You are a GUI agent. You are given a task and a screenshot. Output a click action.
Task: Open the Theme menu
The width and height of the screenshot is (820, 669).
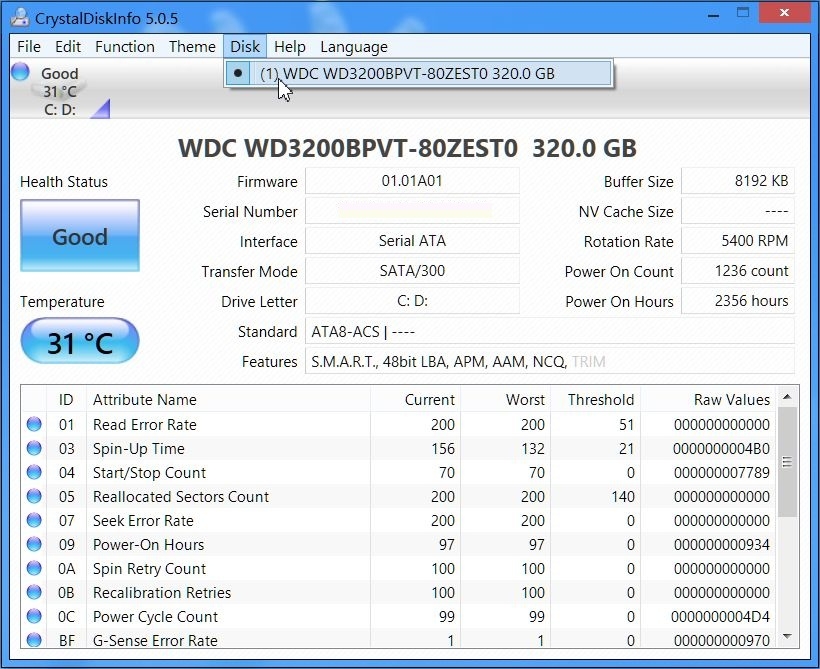(x=191, y=47)
